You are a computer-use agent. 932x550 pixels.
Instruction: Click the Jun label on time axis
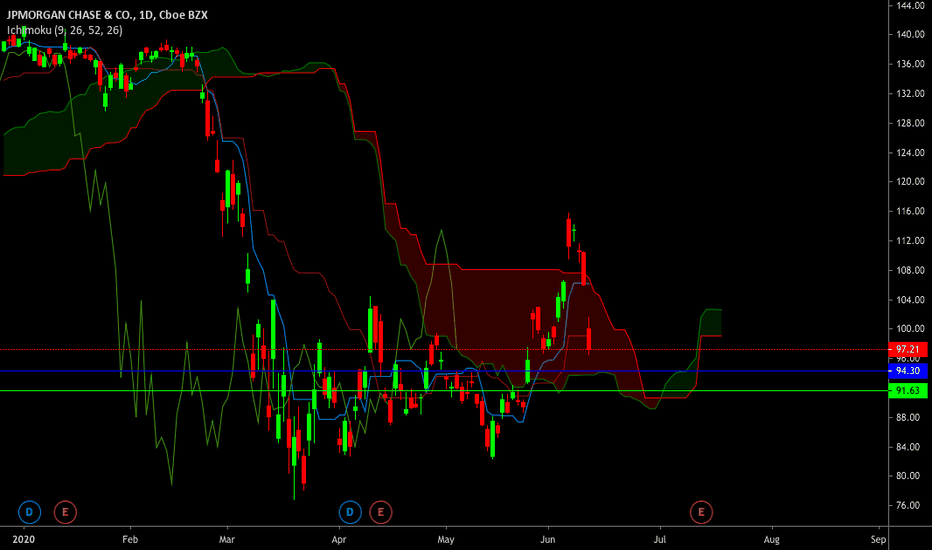[x=547, y=539]
